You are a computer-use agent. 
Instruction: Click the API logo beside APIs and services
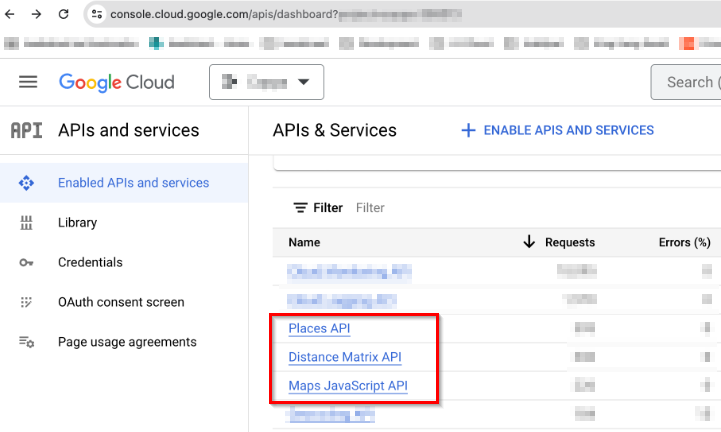tap(26, 130)
